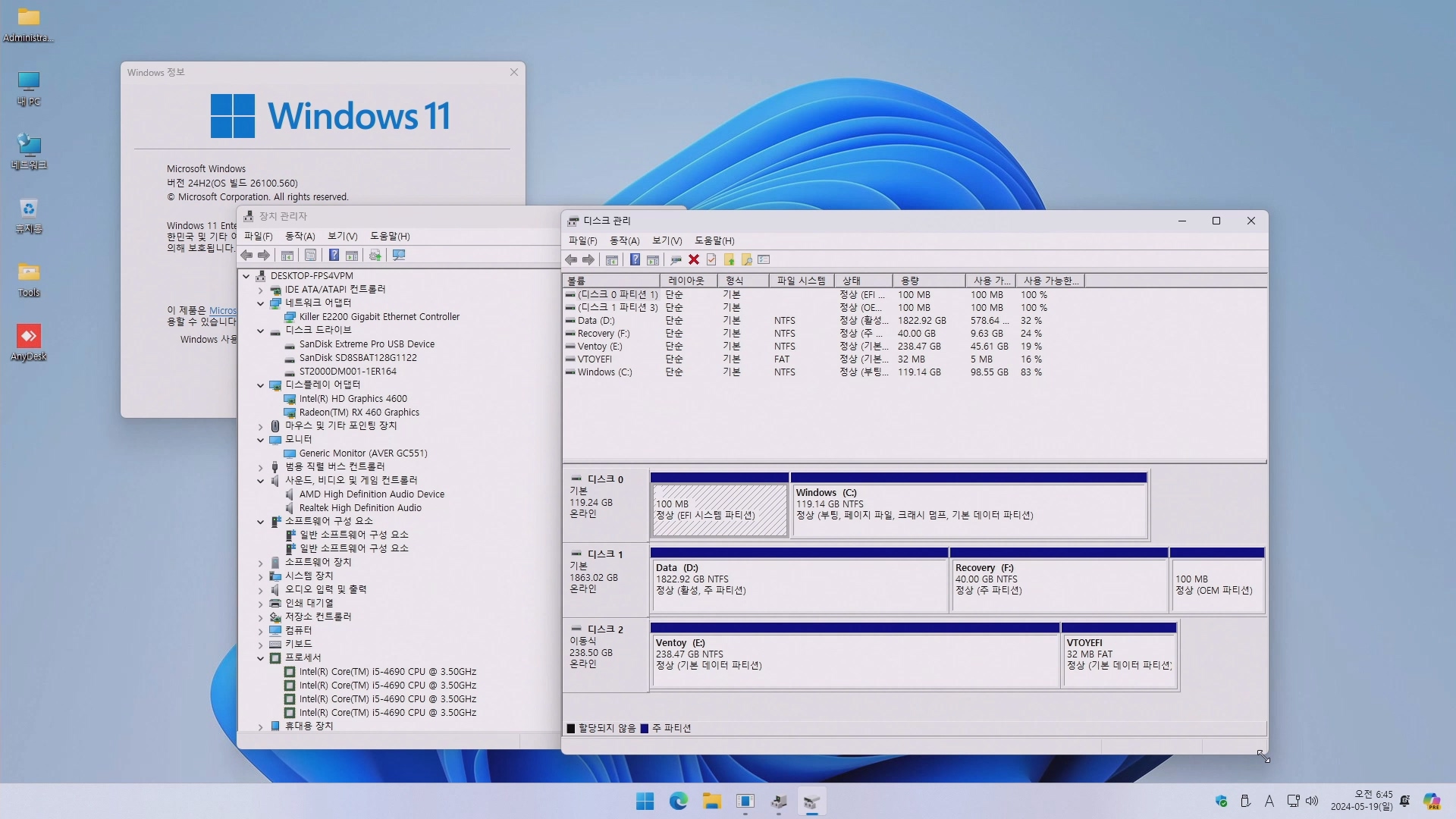
Task: Click the back arrow in Device Manager toolbar
Action: [246, 256]
